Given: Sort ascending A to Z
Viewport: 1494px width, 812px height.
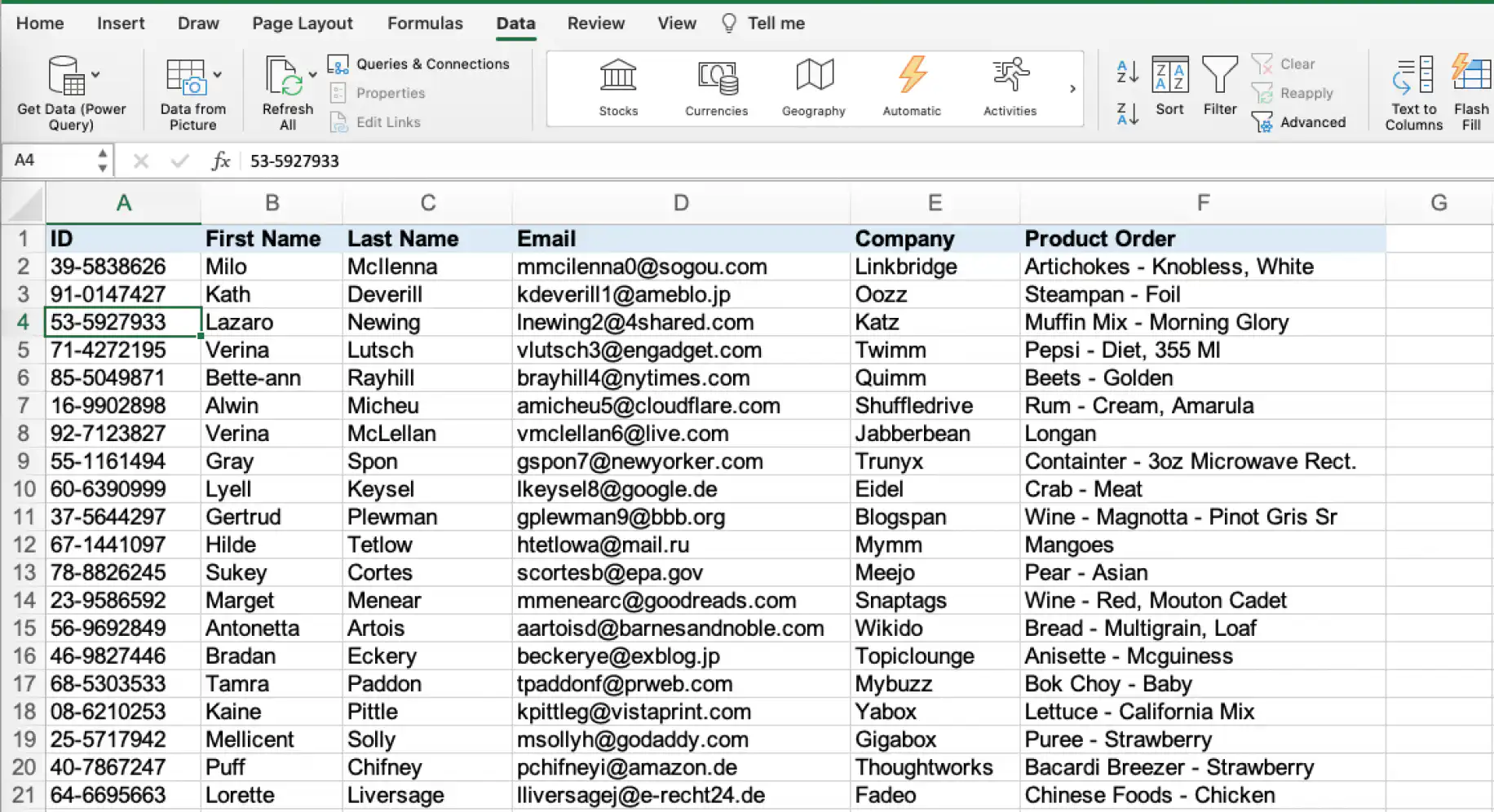Looking at the screenshot, I should (x=1127, y=72).
